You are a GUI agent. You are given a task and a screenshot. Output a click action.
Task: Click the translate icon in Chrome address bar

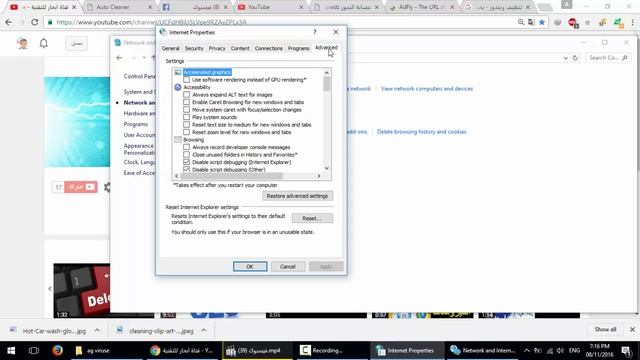[x=531, y=22]
